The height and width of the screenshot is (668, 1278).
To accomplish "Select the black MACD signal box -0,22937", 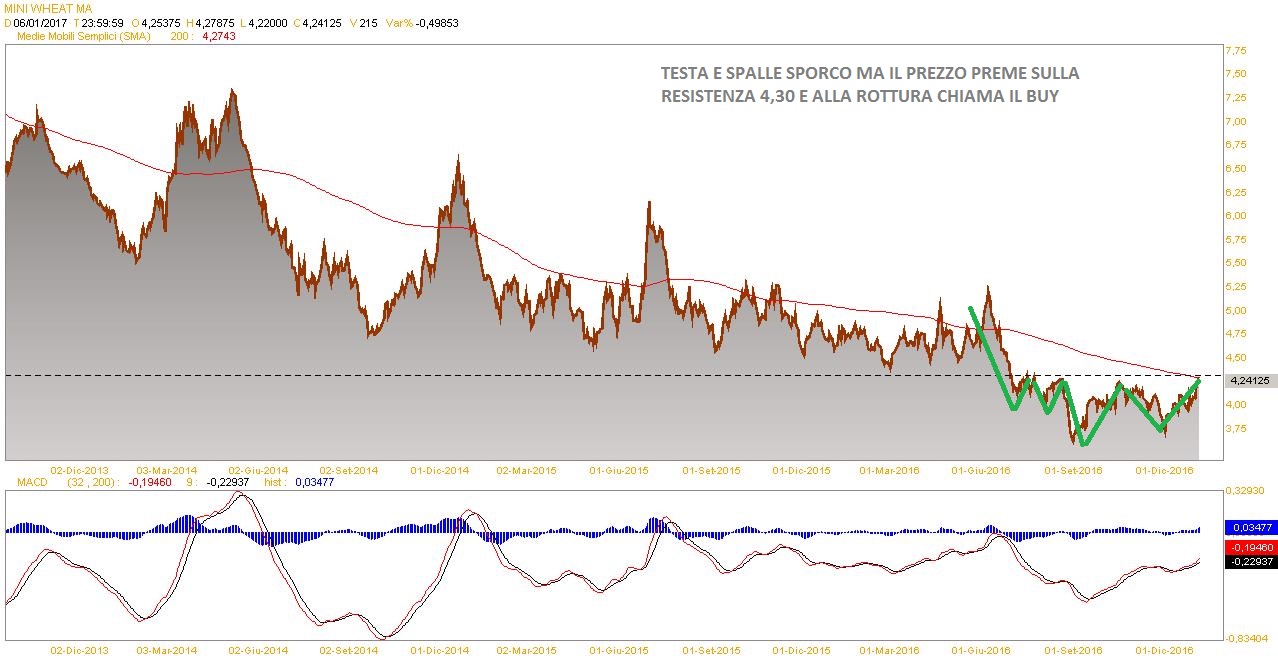I will point(1249,562).
